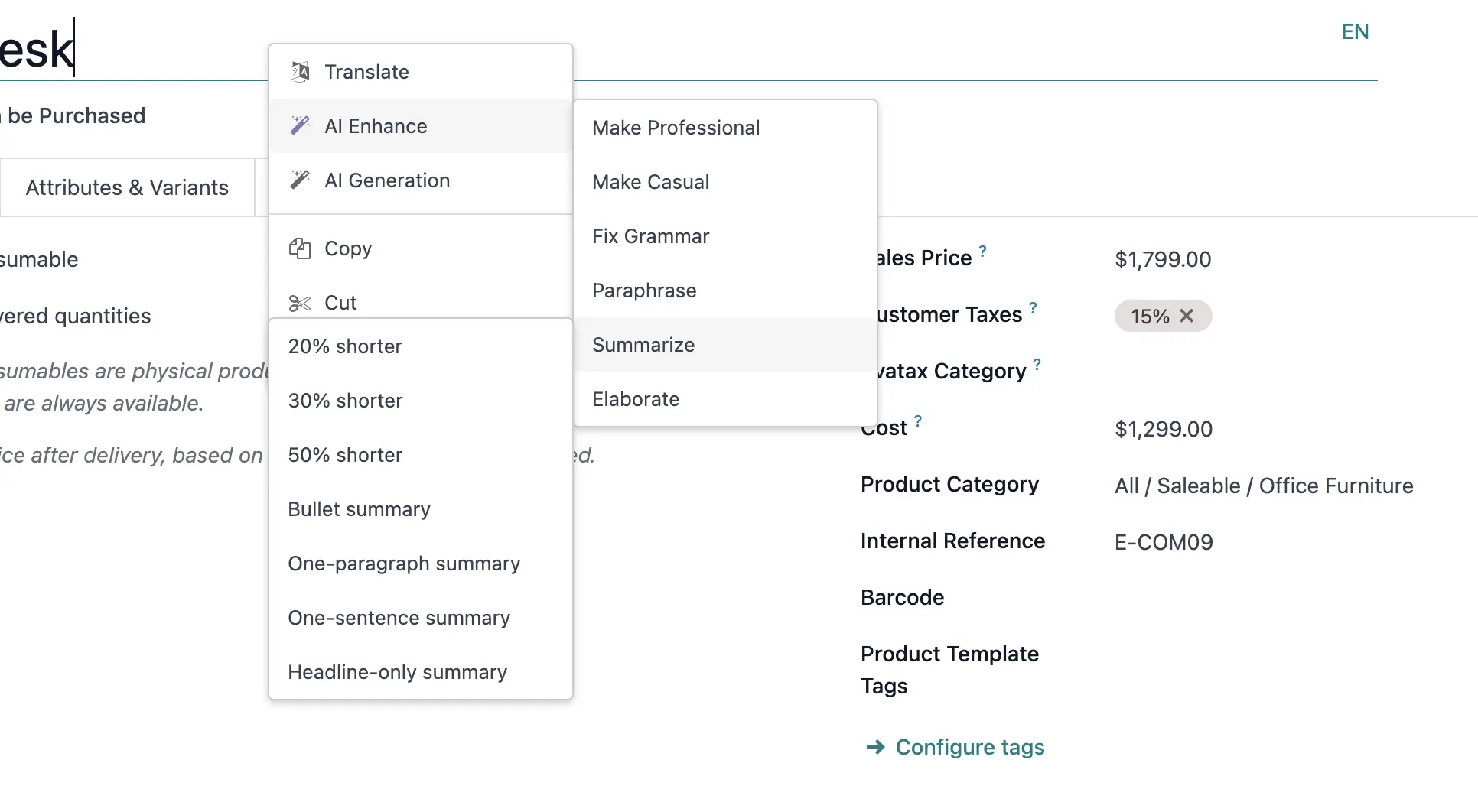Click the Customer Taxes help question mark
The image size is (1478, 812).
tap(1034, 307)
